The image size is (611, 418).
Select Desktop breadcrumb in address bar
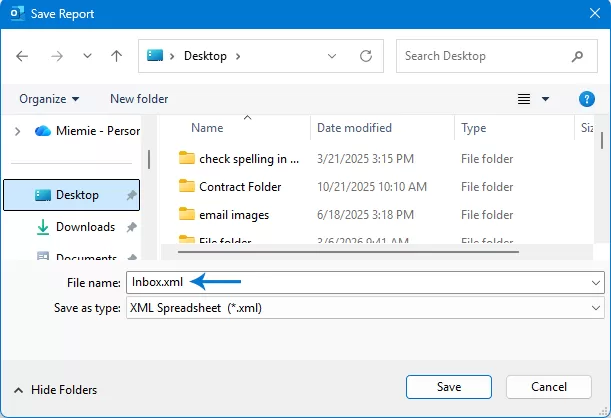click(205, 56)
